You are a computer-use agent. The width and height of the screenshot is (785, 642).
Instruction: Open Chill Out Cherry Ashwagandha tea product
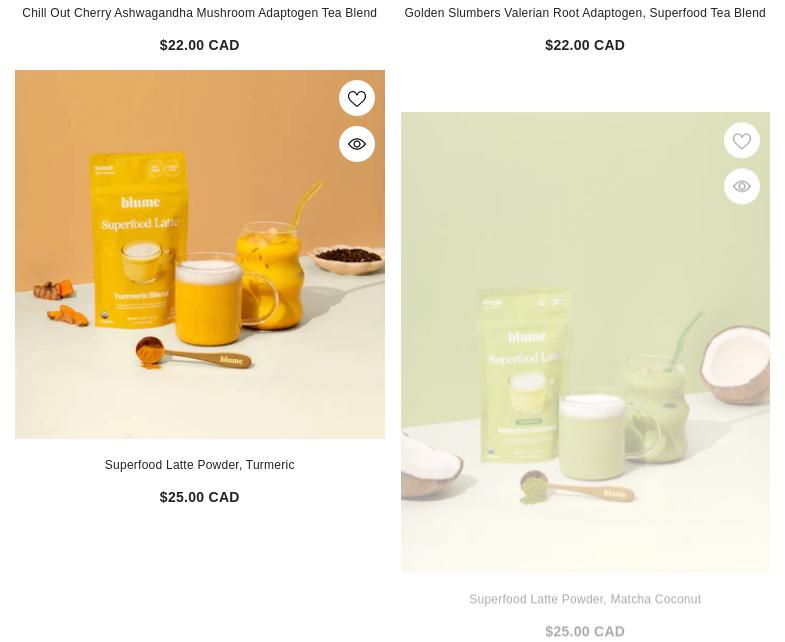199,13
